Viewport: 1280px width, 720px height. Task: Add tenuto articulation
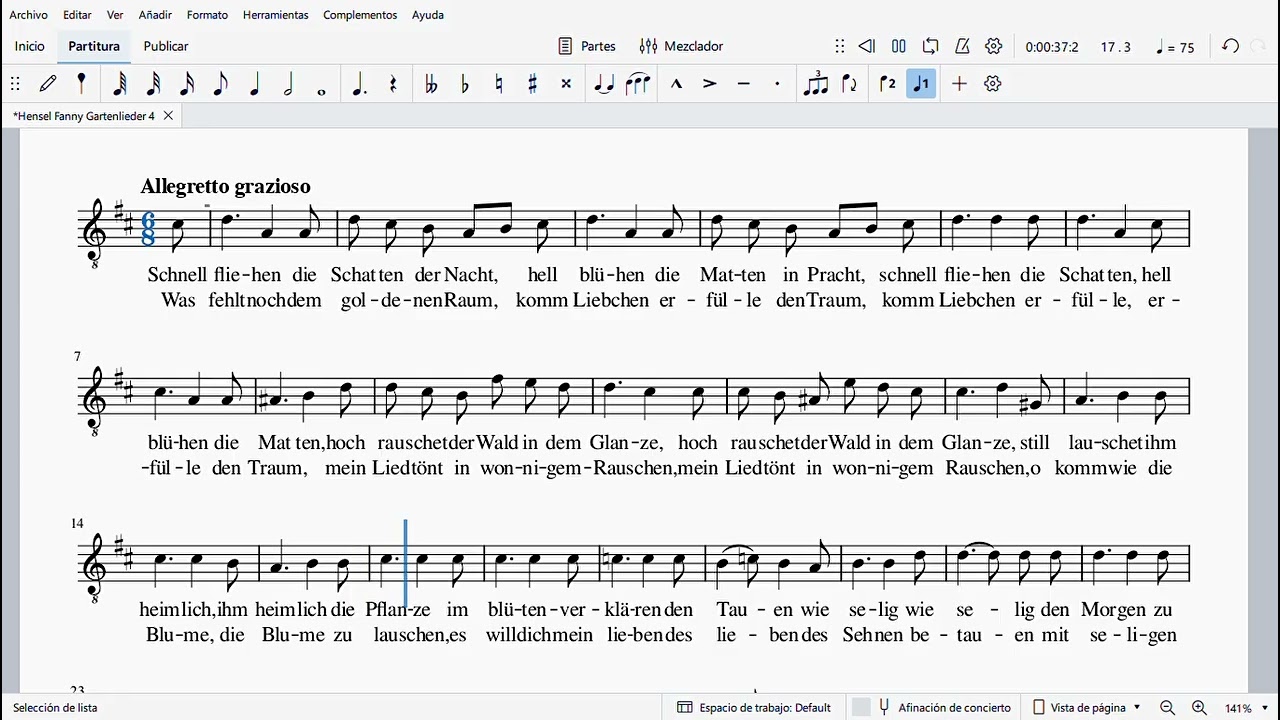[x=743, y=84]
